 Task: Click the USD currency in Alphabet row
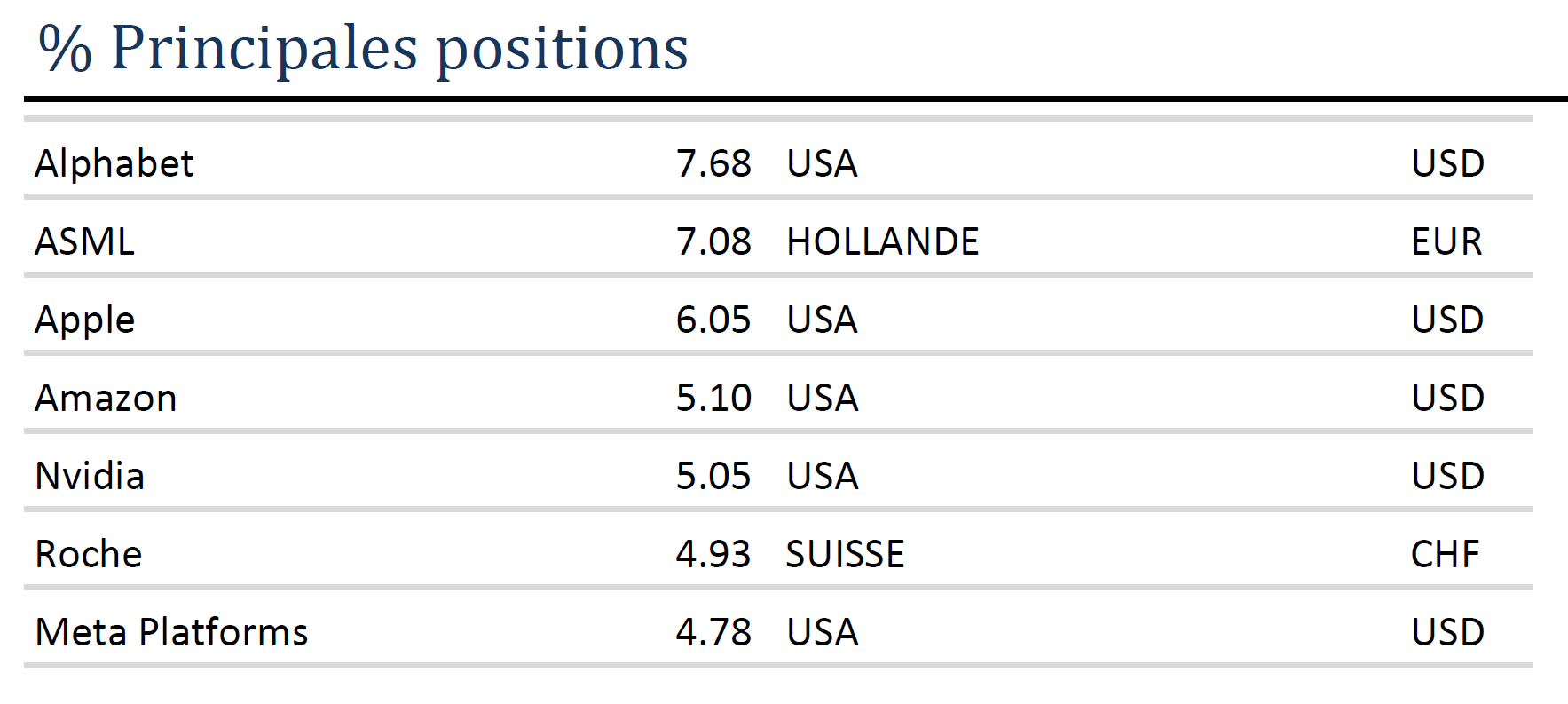pyautogui.click(x=1447, y=163)
